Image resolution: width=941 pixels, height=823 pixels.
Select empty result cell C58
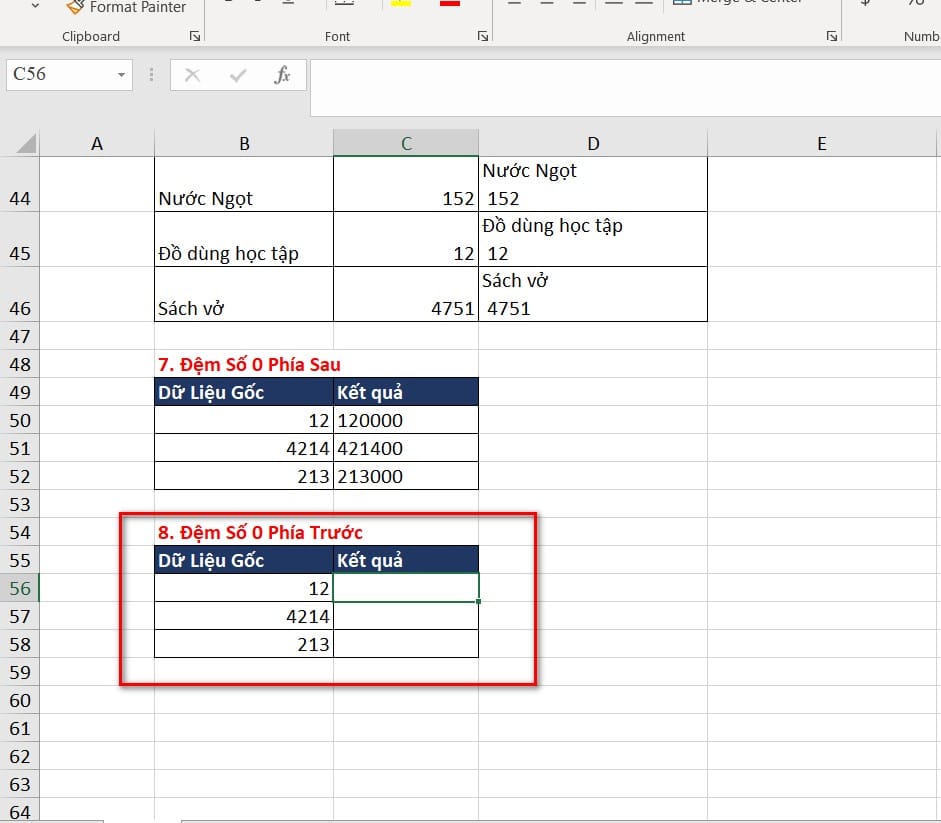[406, 644]
